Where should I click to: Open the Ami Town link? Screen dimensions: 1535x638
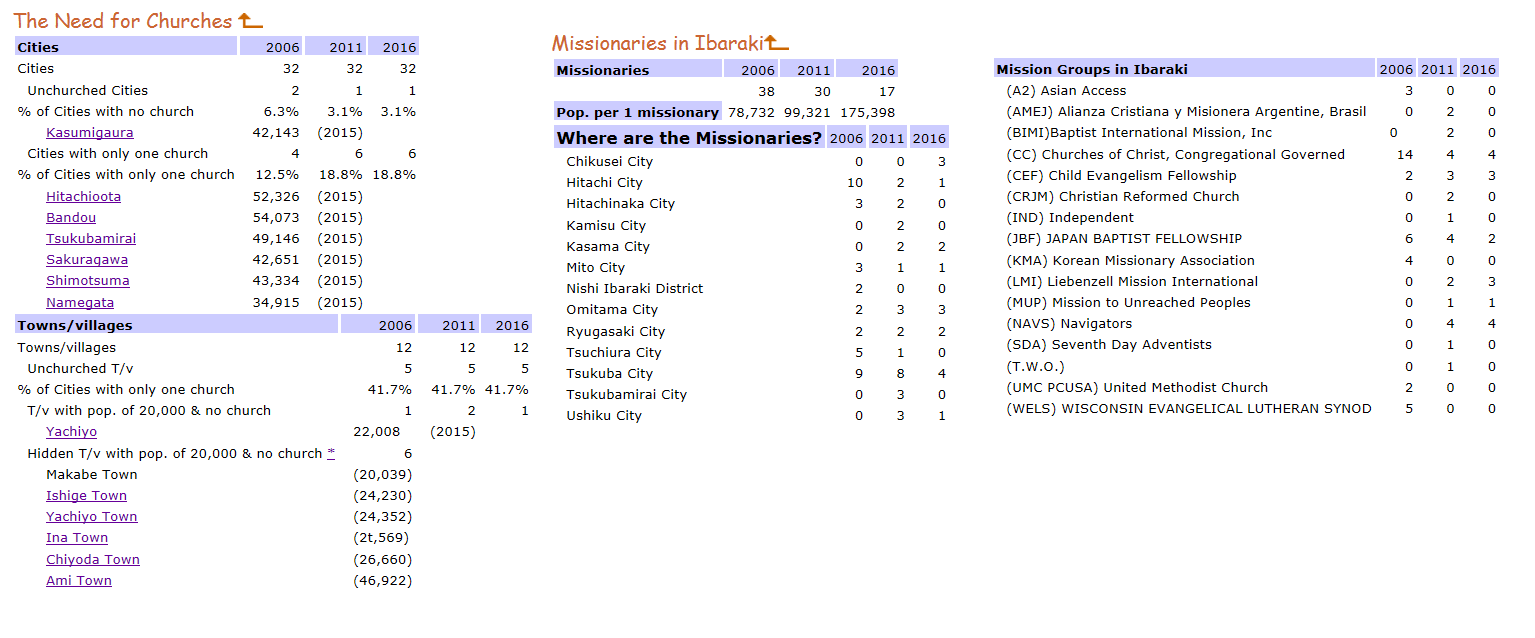pyautogui.click(x=79, y=581)
